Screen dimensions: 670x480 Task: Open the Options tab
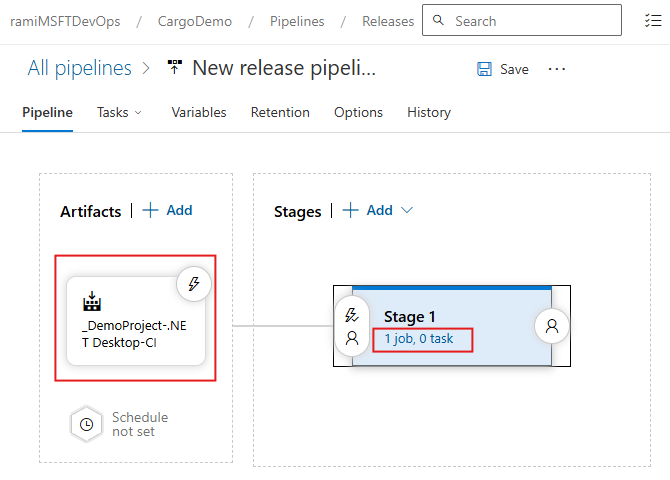[358, 112]
